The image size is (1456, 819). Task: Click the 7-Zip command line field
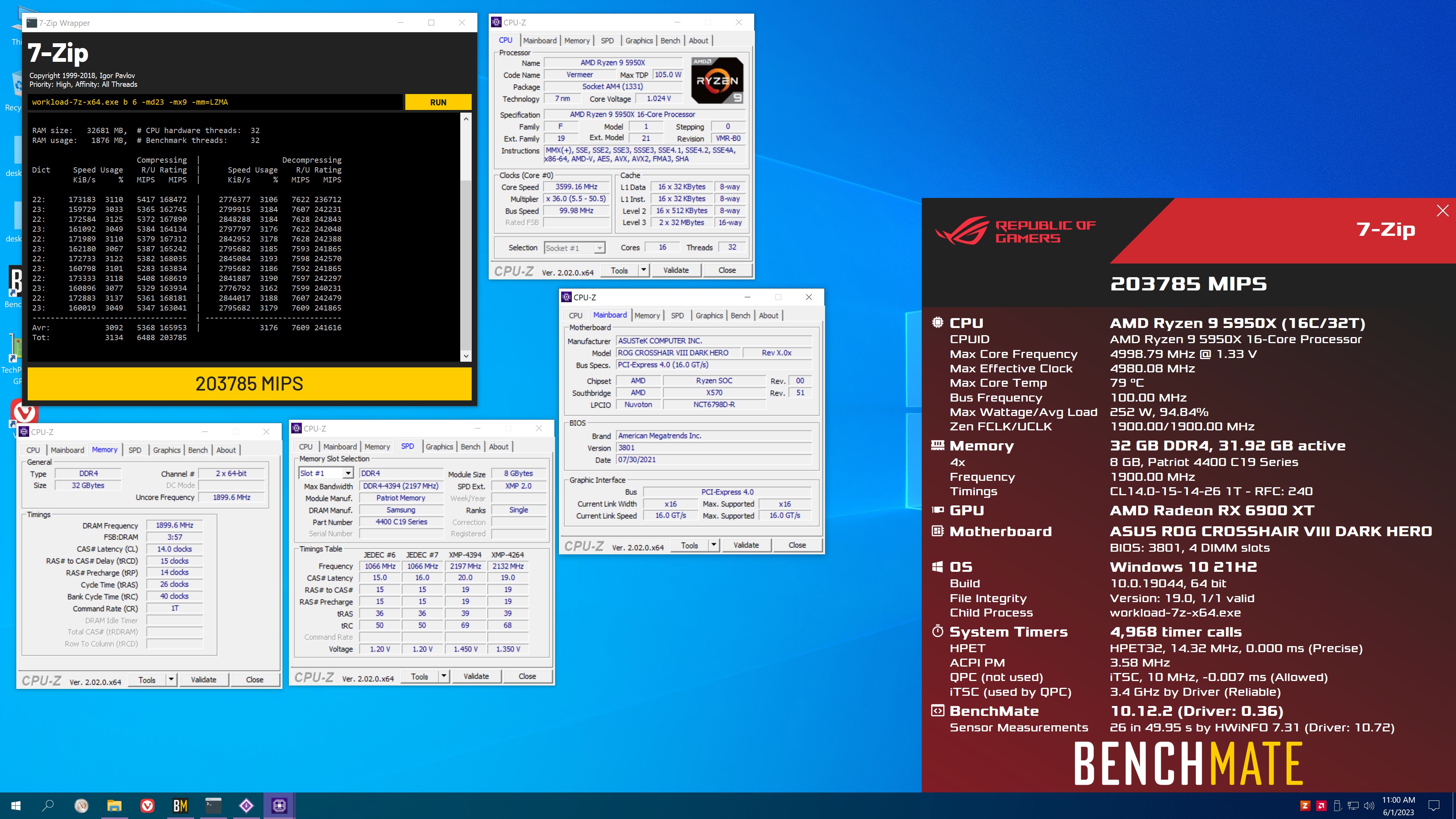click(x=215, y=102)
